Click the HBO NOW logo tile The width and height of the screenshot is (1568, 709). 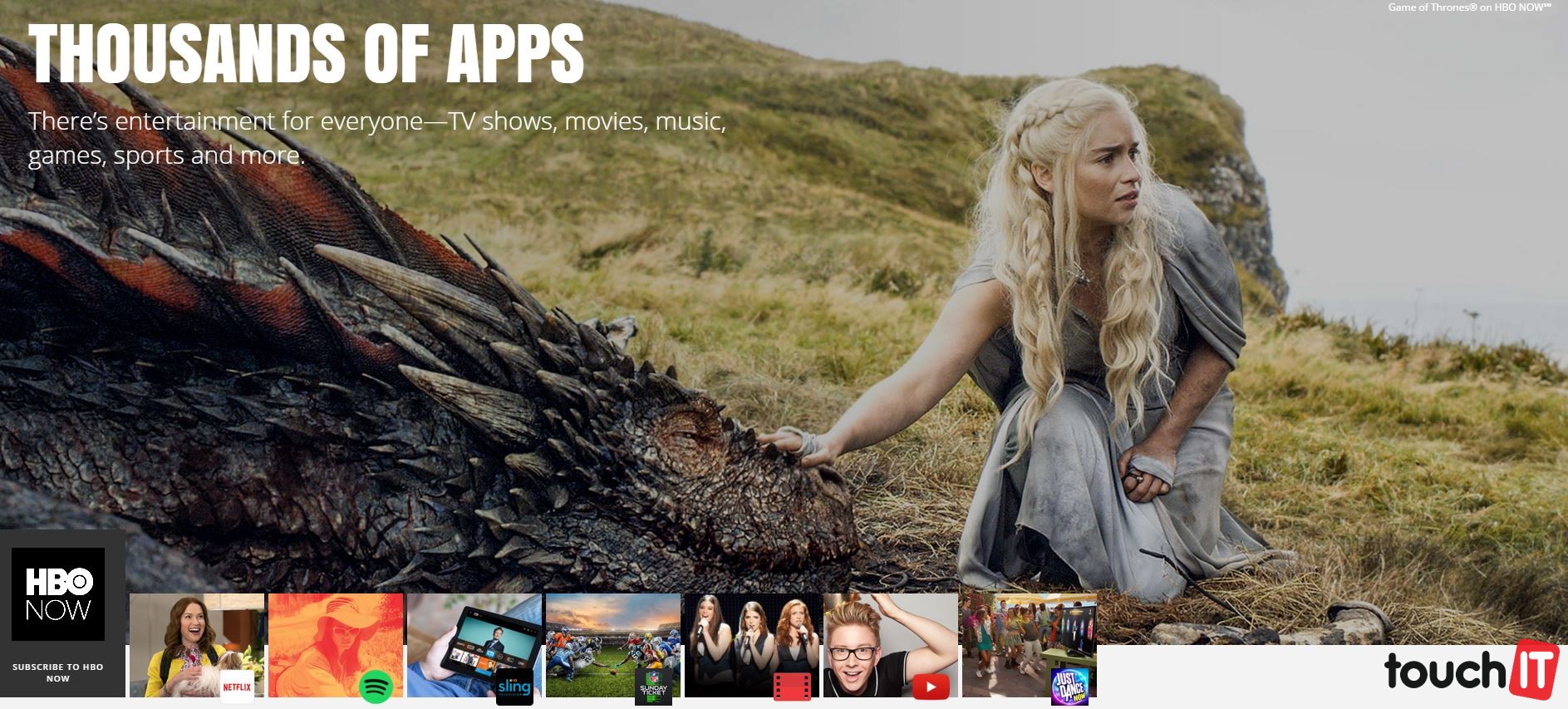[x=58, y=594]
